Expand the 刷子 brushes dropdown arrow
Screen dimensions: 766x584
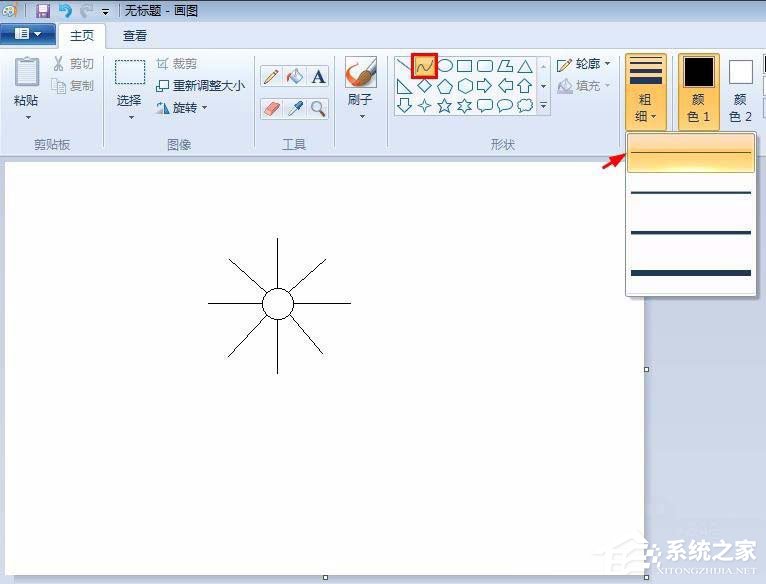pos(362,117)
